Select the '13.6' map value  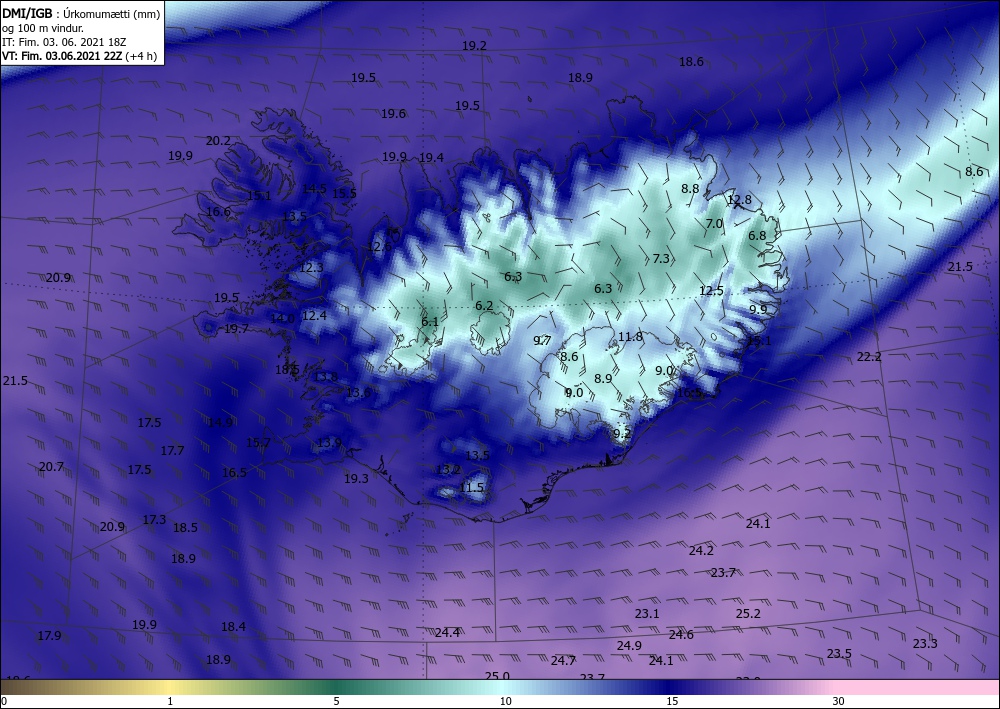[358, 393]
